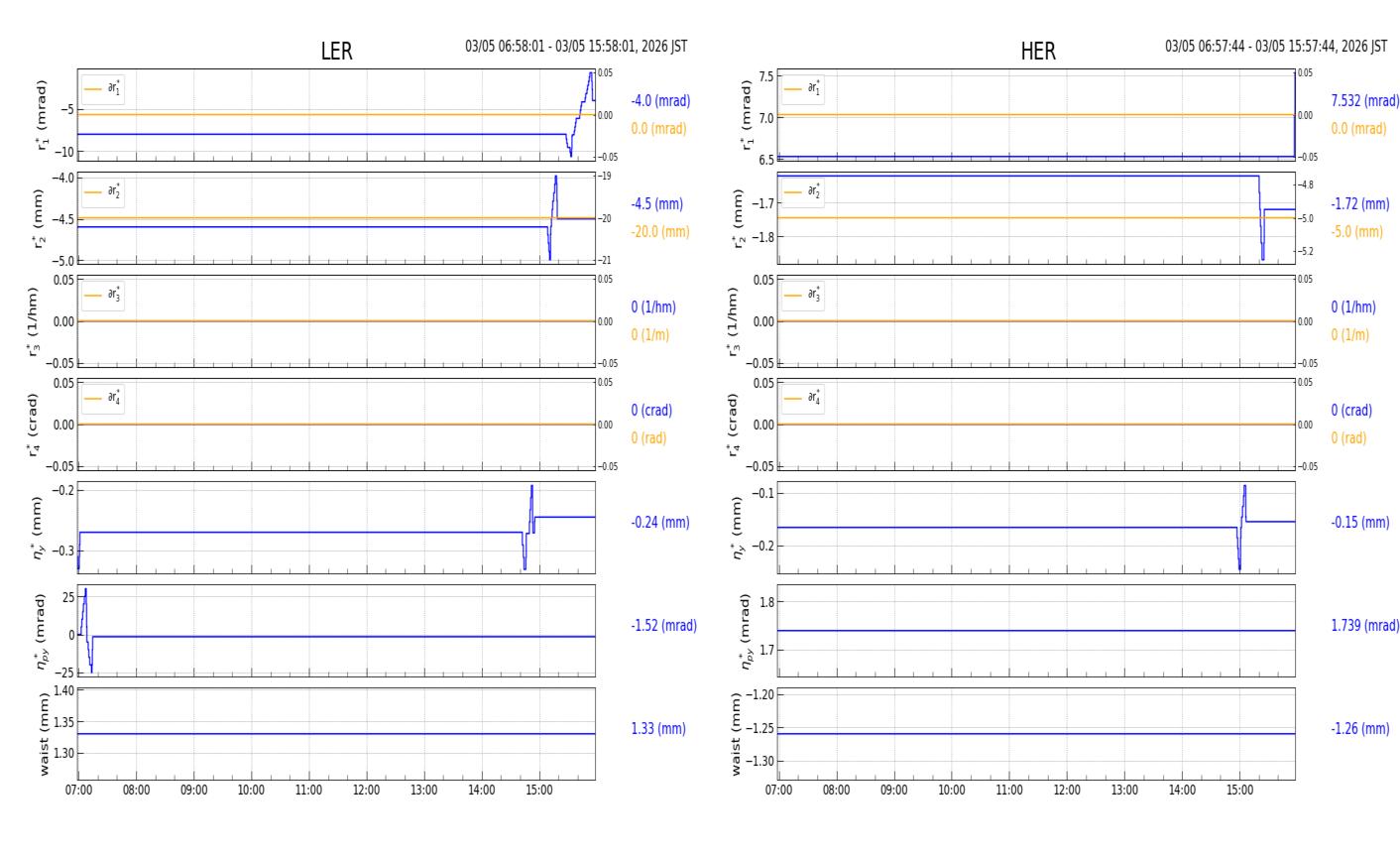The height and width of the screenshot is (857, 1400).
Task: Click the HER ηpy* (mrad) axis label
Action: [x=747, y=631]
